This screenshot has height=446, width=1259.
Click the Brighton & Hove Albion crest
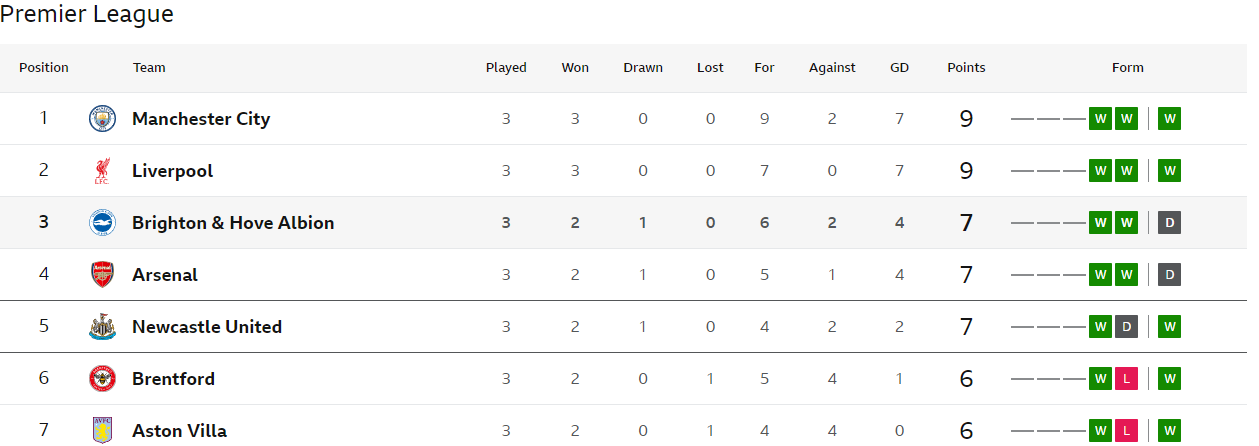point(102,223)
